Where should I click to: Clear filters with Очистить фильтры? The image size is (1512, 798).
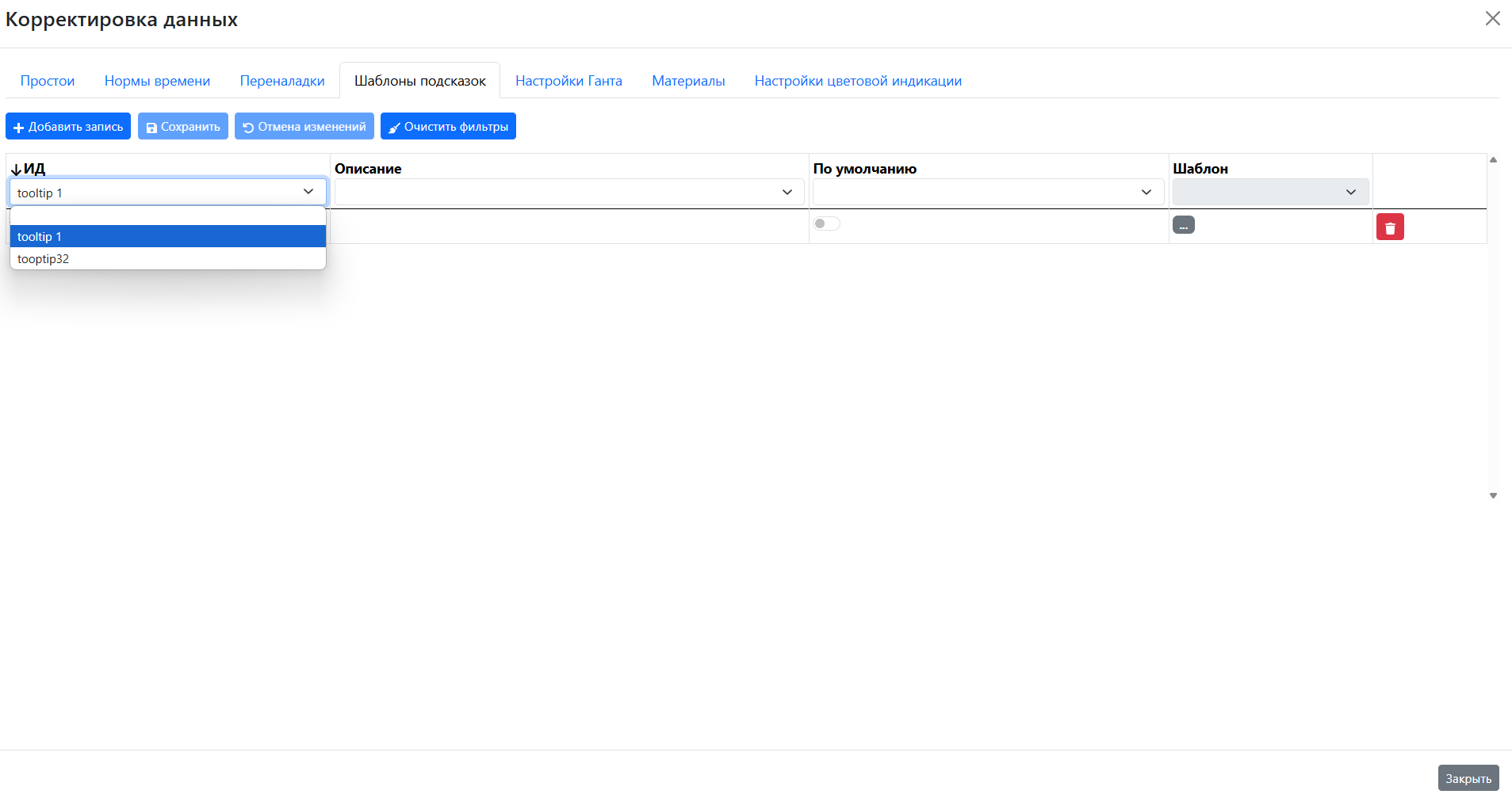coord(448,127)
